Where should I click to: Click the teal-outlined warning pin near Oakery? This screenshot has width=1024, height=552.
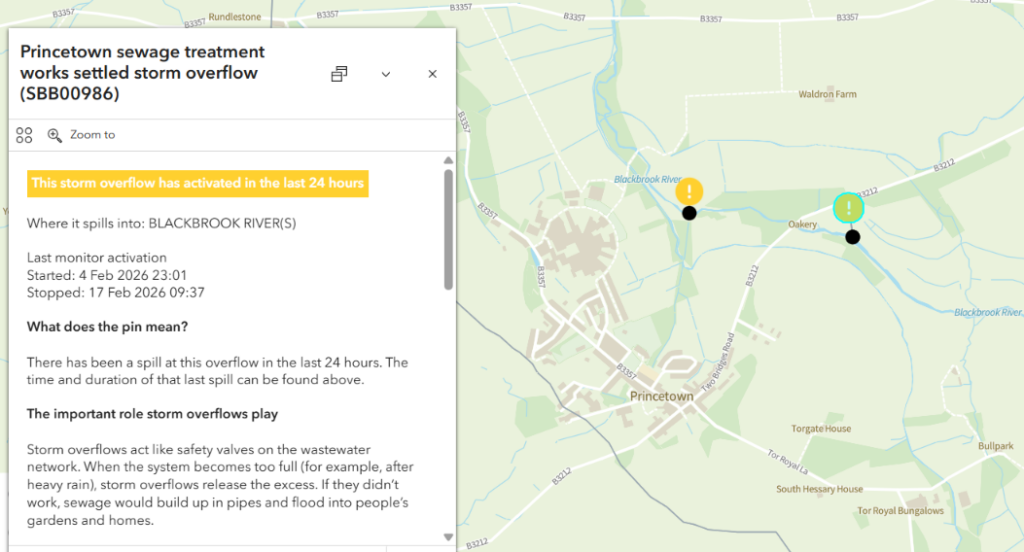coord(848,208)
